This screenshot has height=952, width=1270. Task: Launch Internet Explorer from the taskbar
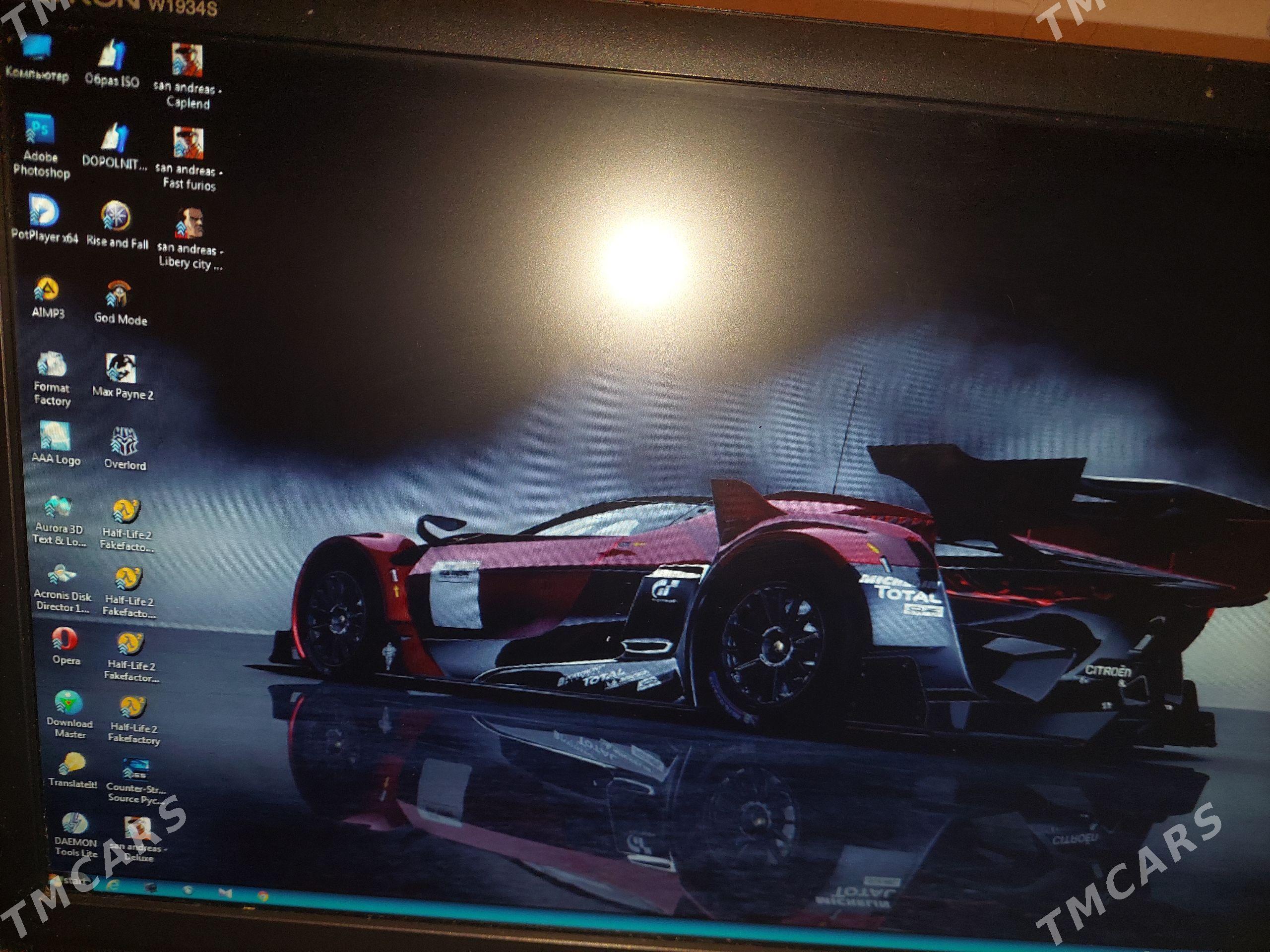point(114,886)
